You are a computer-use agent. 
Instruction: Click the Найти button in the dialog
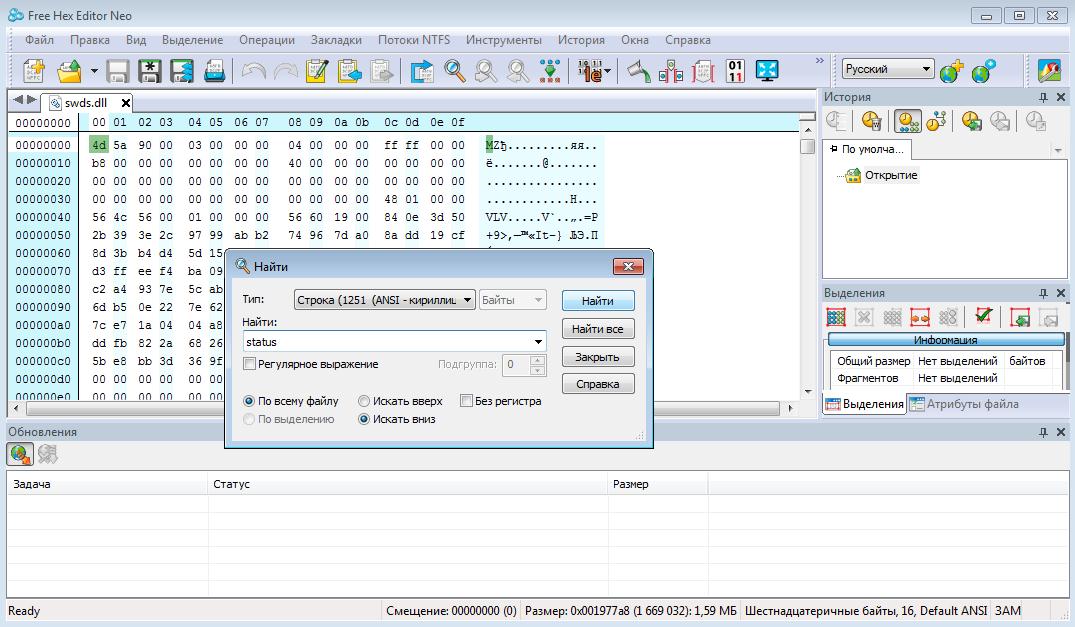(x=598, y=301)
